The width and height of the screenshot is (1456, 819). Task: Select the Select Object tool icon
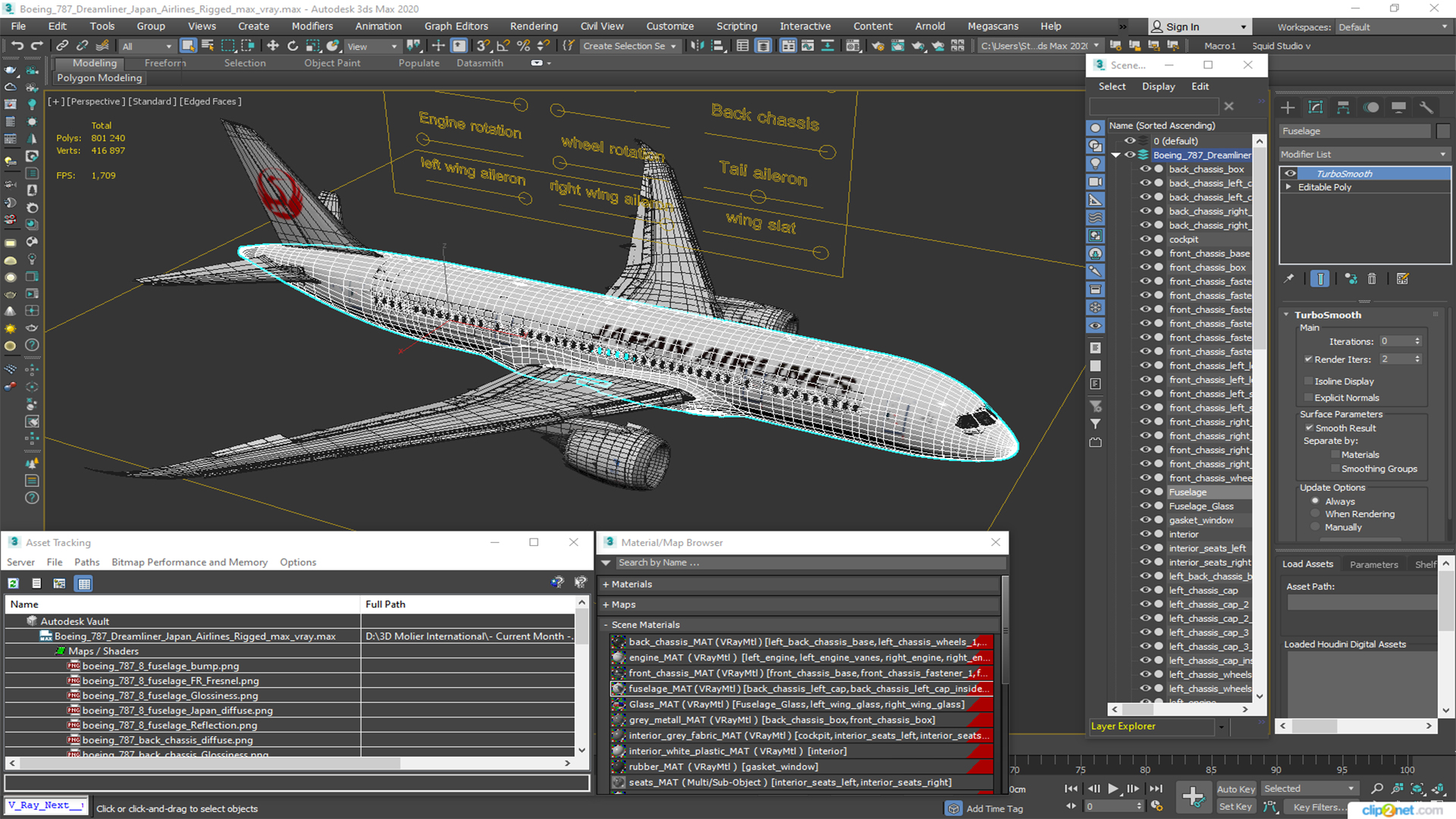tap(188, 45)
